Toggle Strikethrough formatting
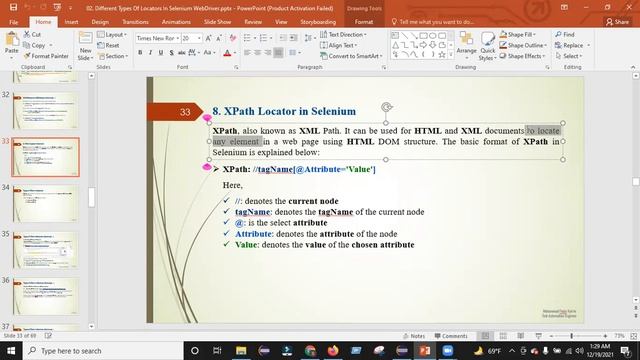This screenshot has height=360, width=640. point(182,53)
